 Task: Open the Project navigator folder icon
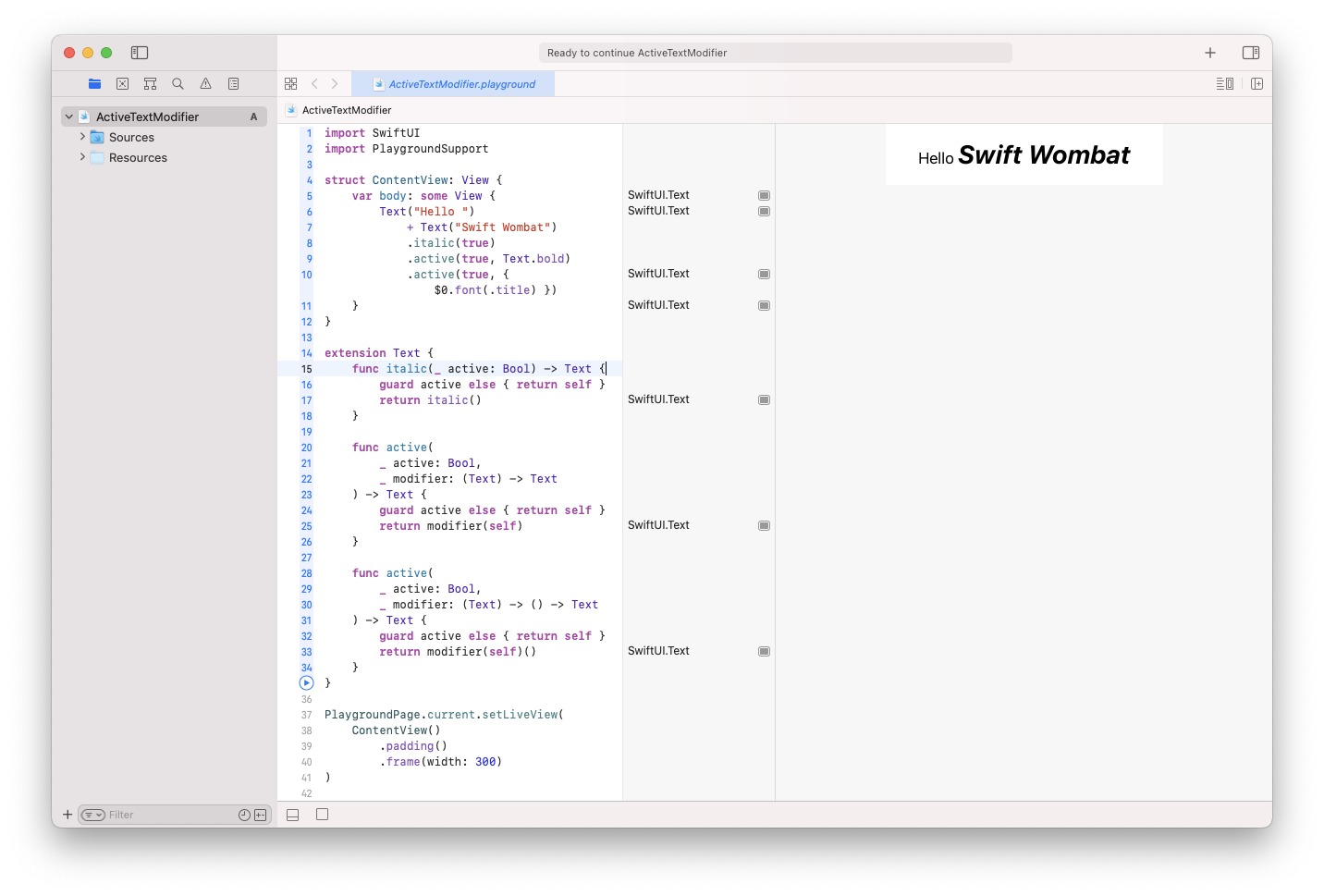[x=94, y=83]
